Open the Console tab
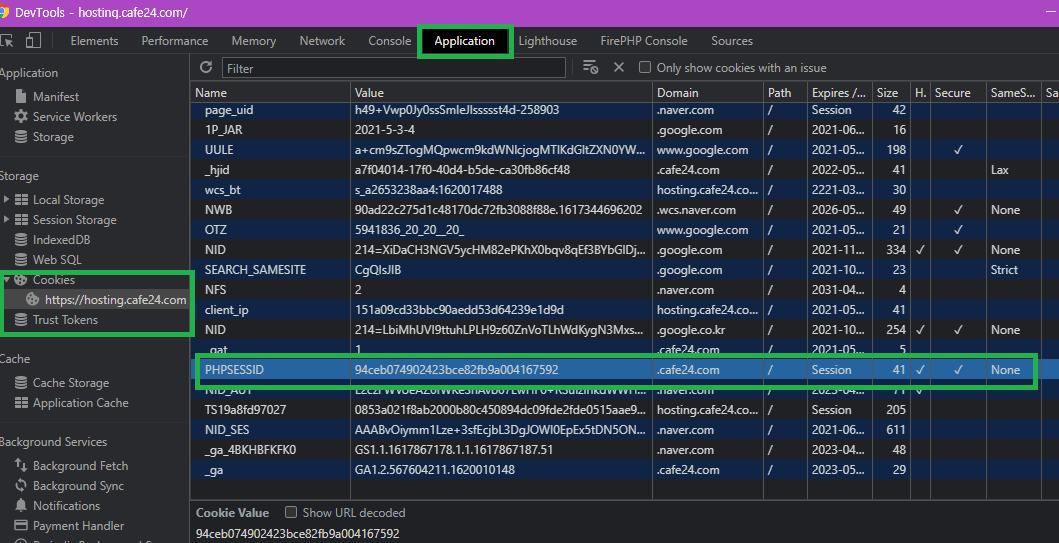The height and width of the screenshot is (543, 1059). tap(389, 41)
